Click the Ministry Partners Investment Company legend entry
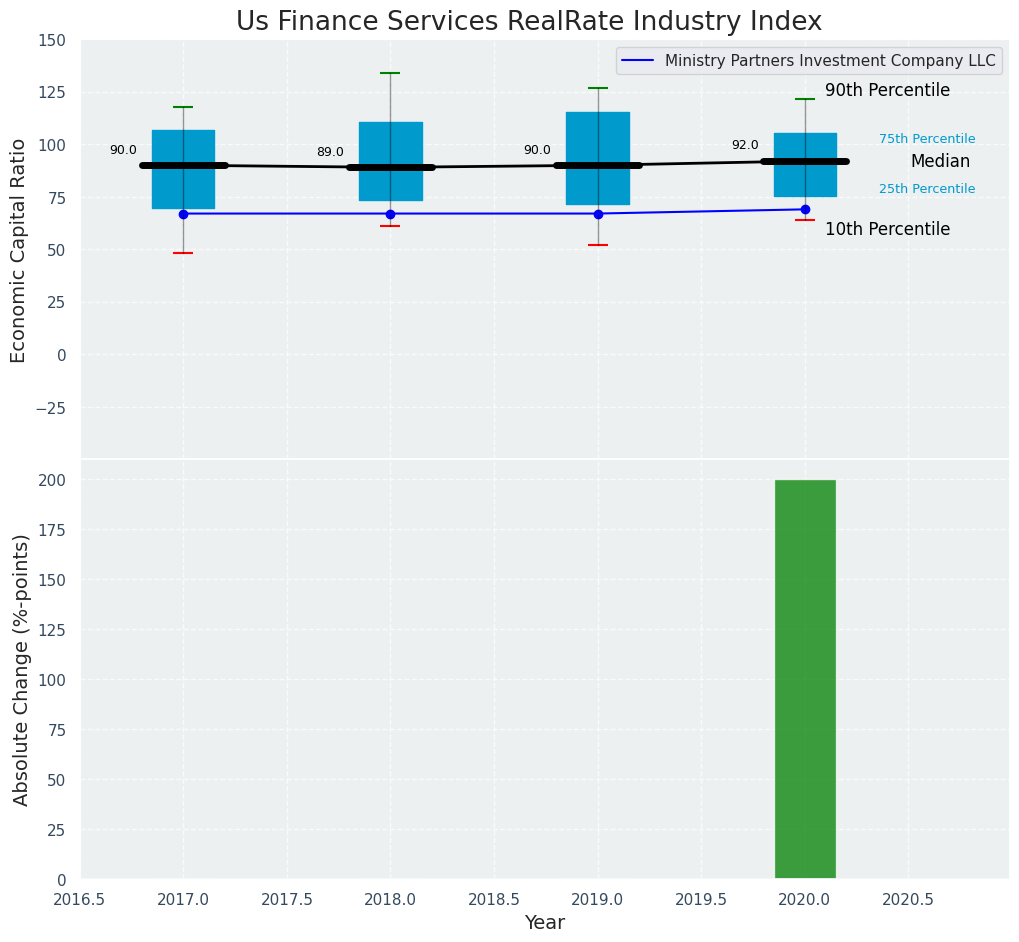The height and width of the screenshot is (942, 1019). click(x=829, y=61)
